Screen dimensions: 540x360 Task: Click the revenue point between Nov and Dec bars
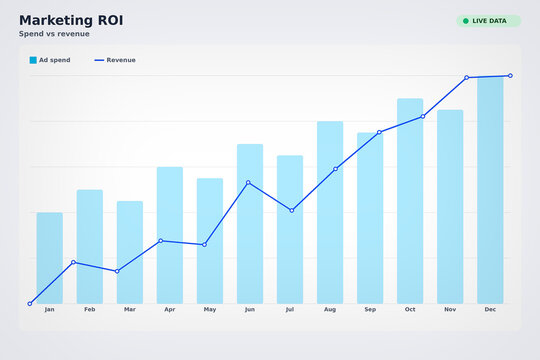click(467, 78)
